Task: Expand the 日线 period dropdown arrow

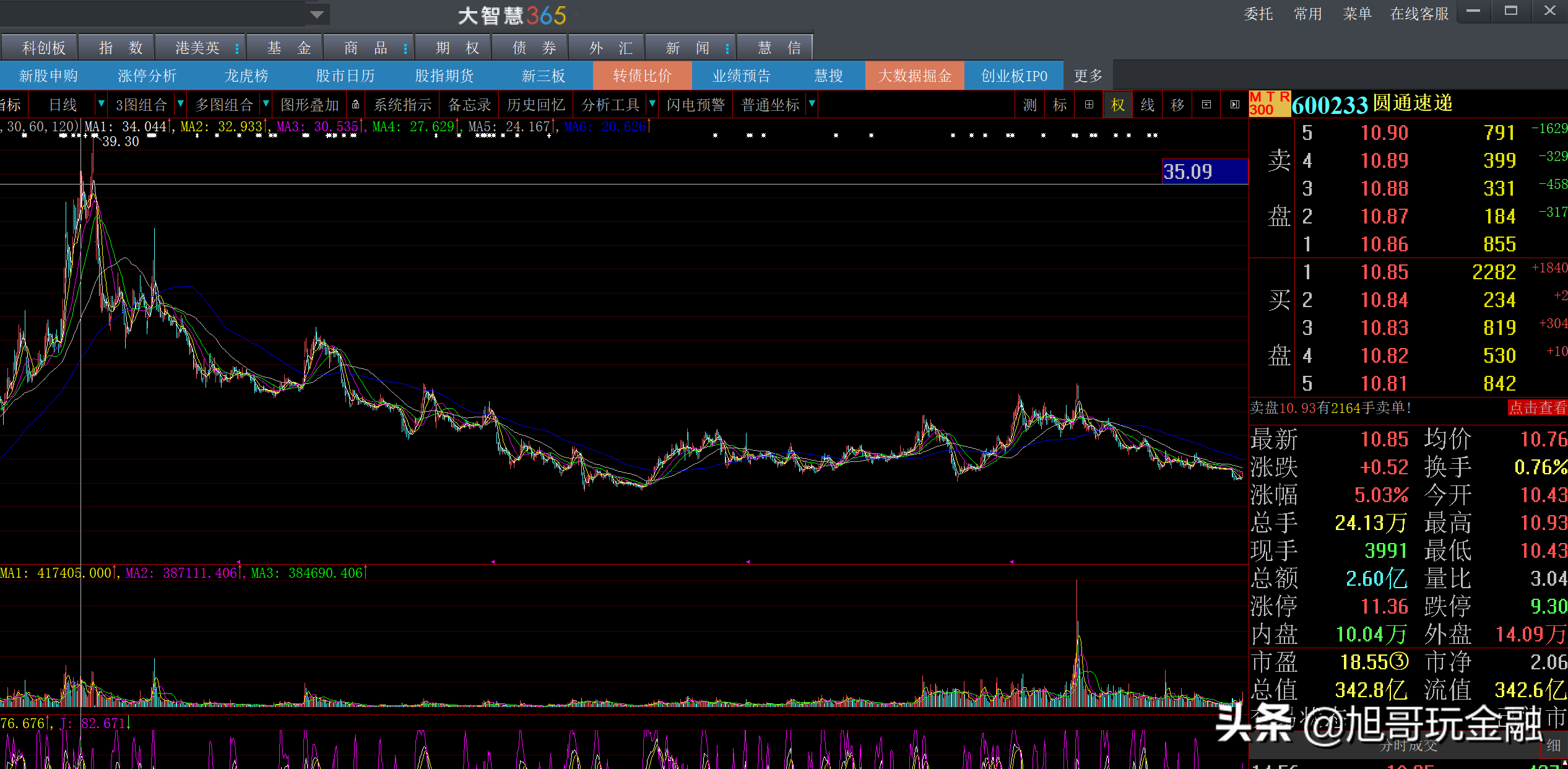Action: [102, 104]
